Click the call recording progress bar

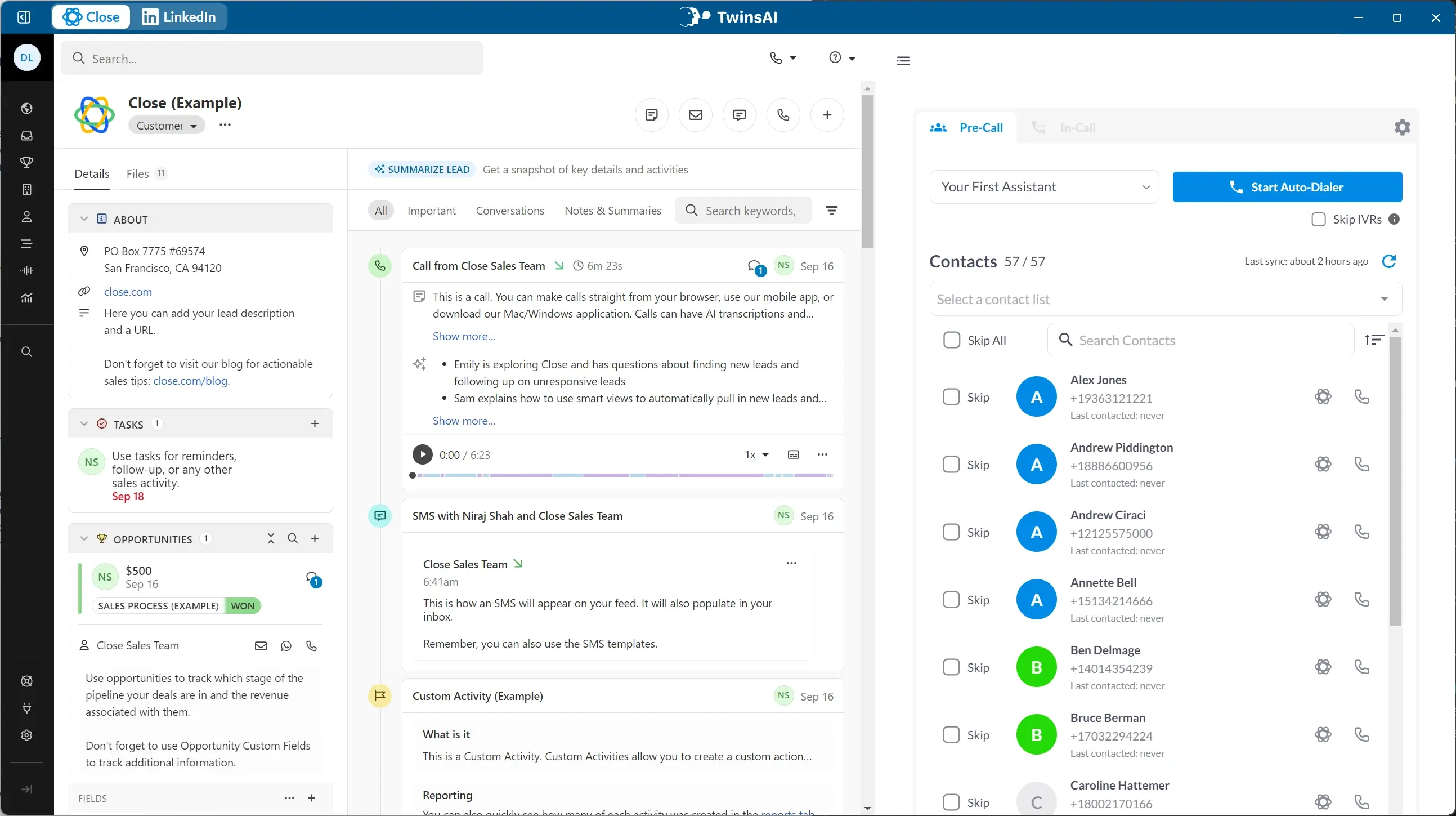pos(622,475)
